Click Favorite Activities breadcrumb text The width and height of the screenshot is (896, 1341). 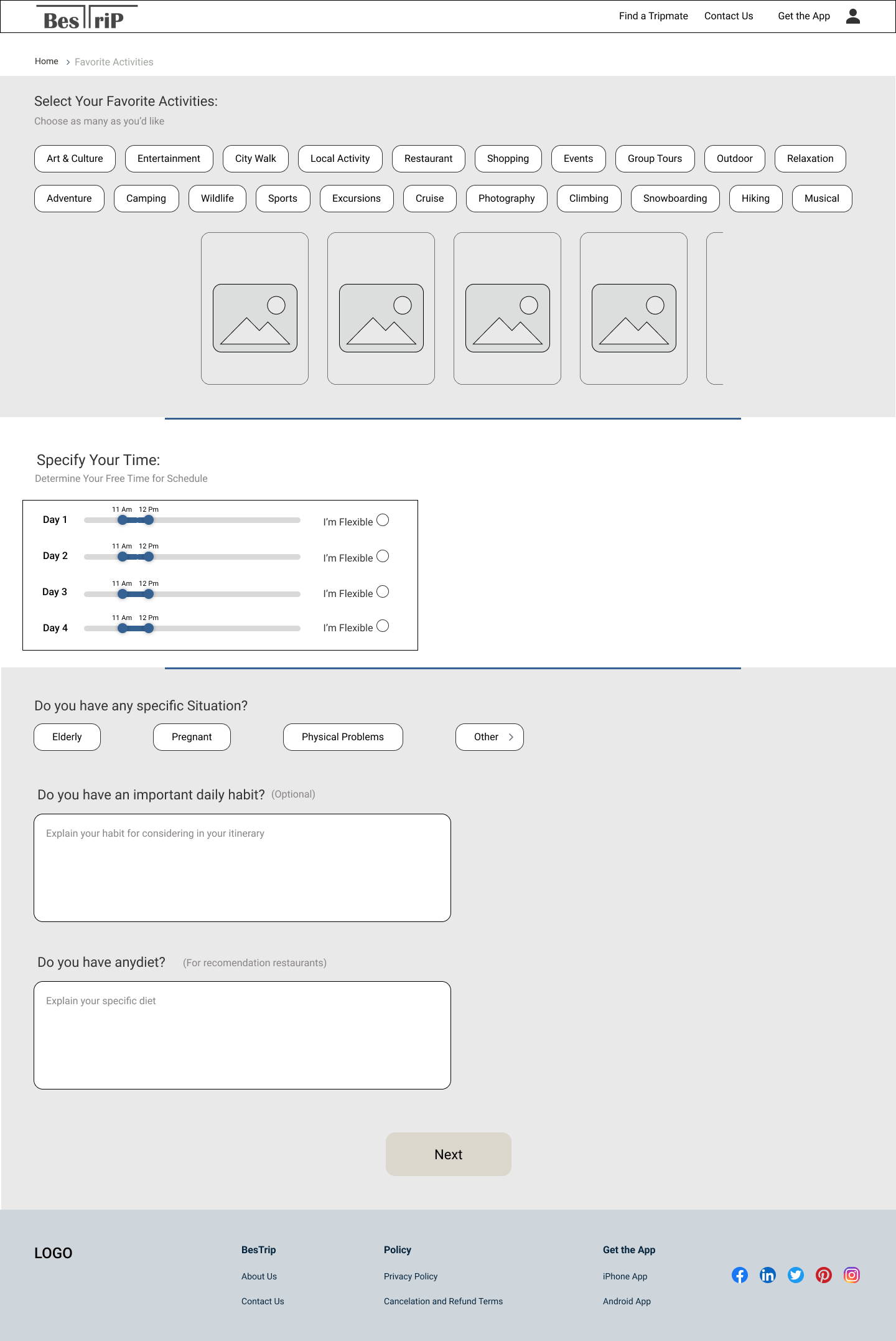click(x=114, y=62)
